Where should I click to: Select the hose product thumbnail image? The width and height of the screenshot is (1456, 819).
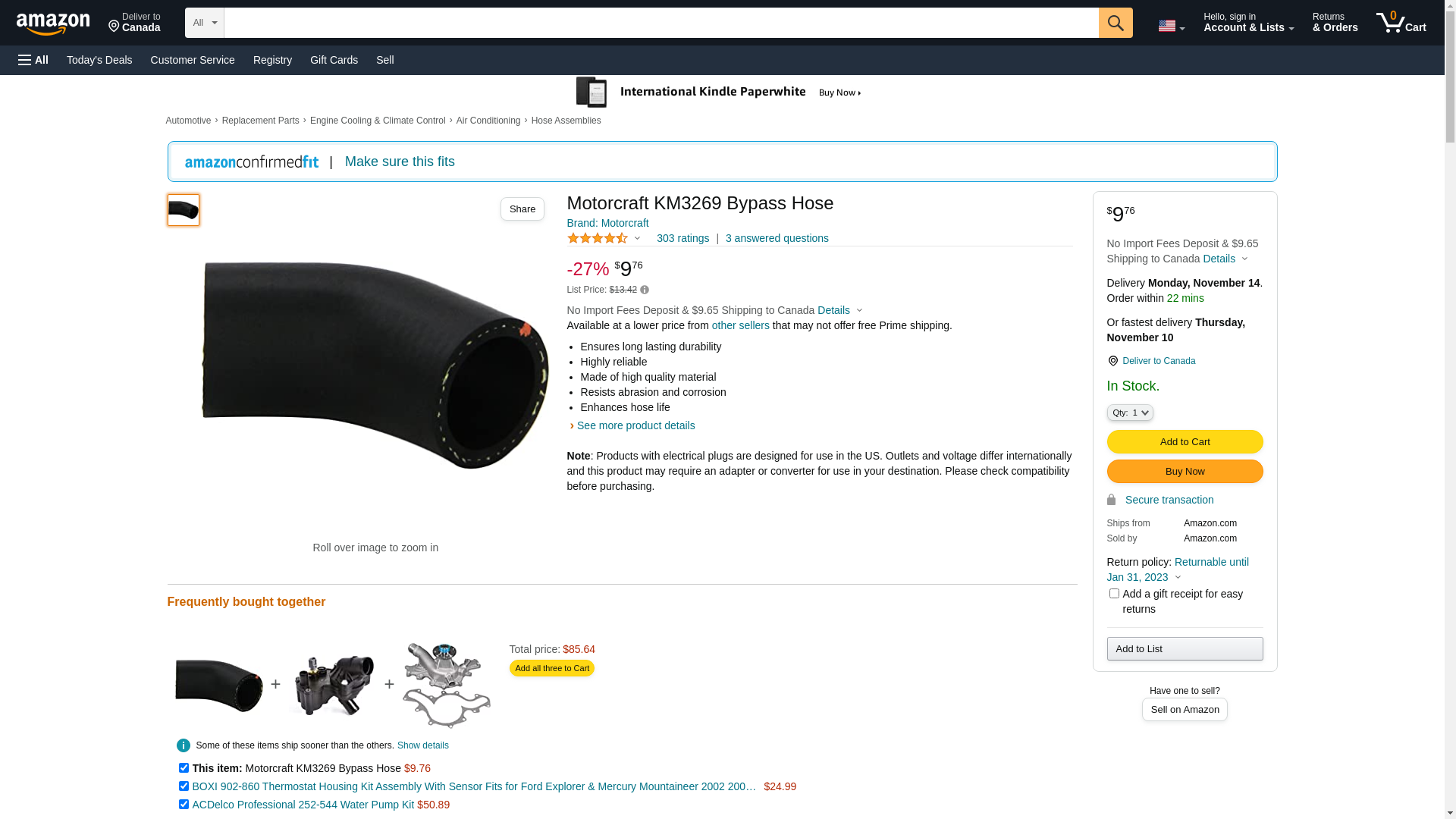pyautogui.click(x=184, y=210)
